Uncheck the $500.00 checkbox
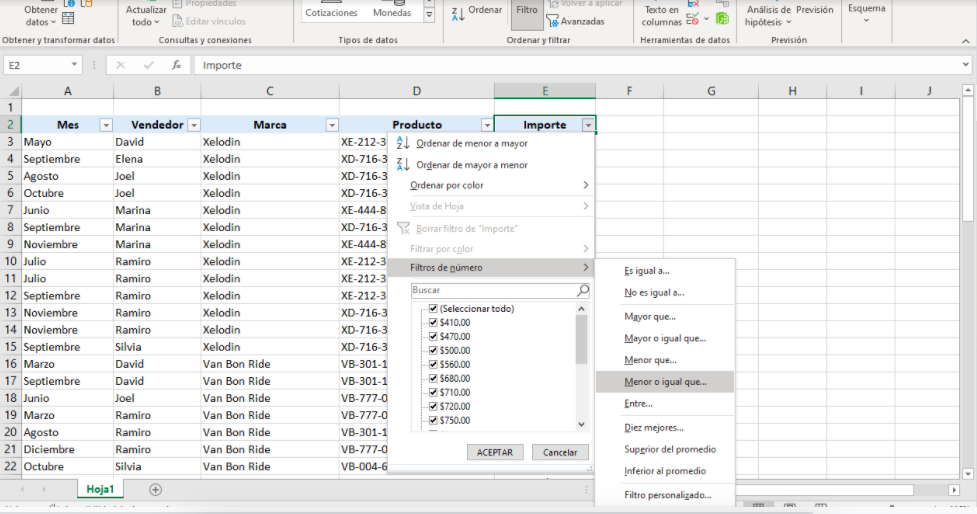This screenshot has height=514, width=977. [x=433, y=350]
